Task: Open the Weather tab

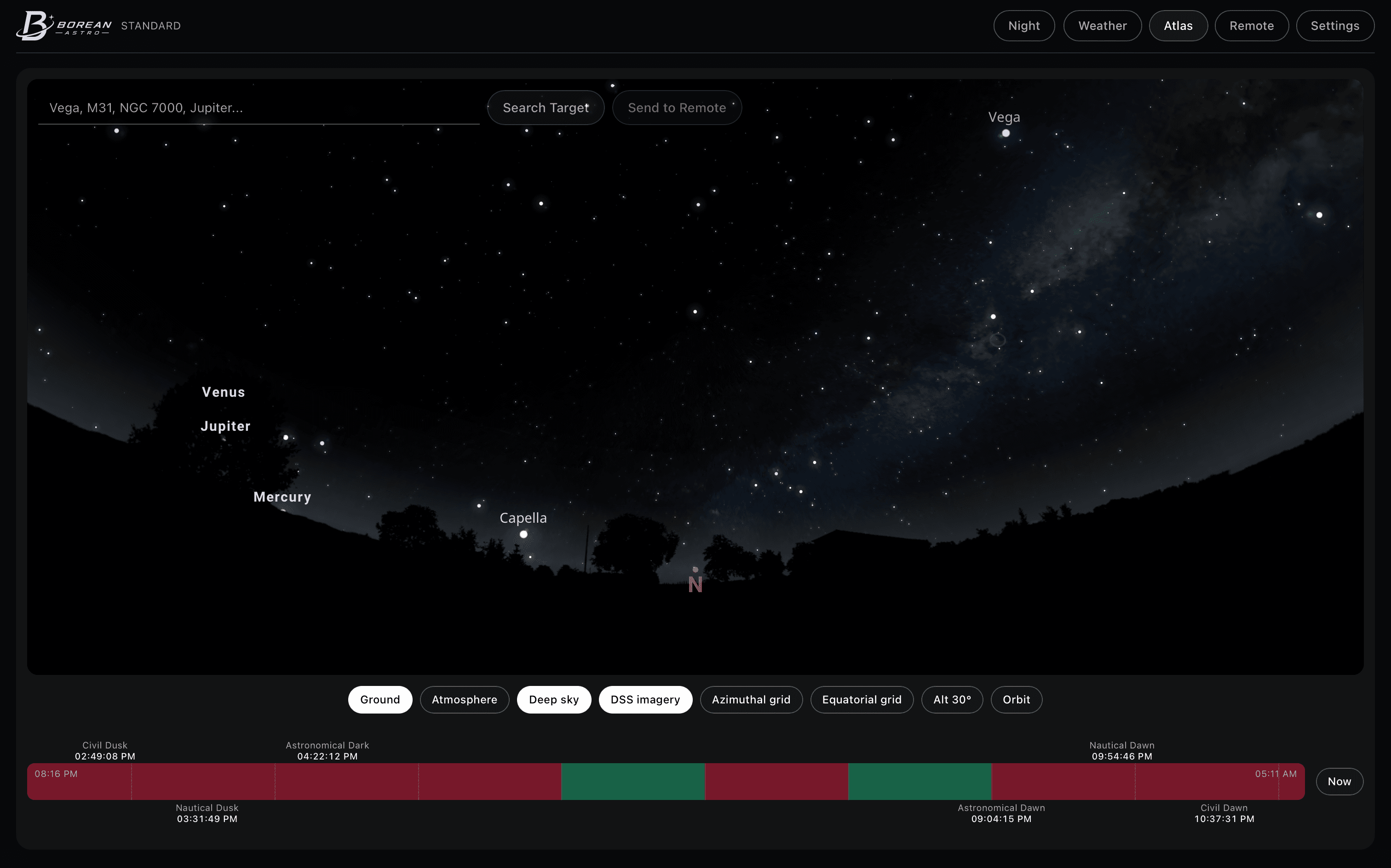Action: click(x=1102, y=26)
